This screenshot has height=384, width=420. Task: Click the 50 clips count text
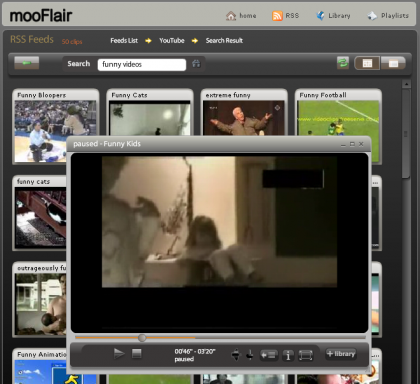pos(72,42)
